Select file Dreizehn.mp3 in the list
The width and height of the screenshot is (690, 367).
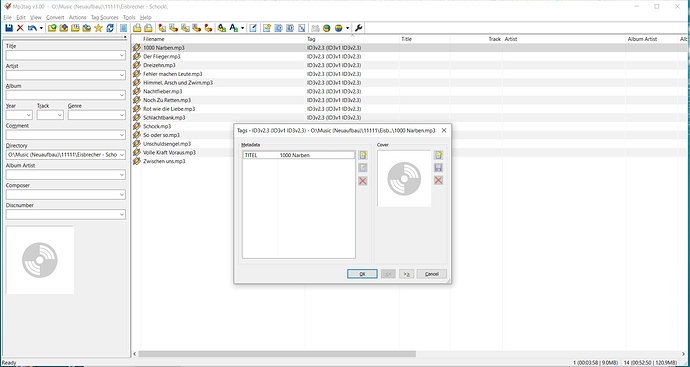[159, 65]
